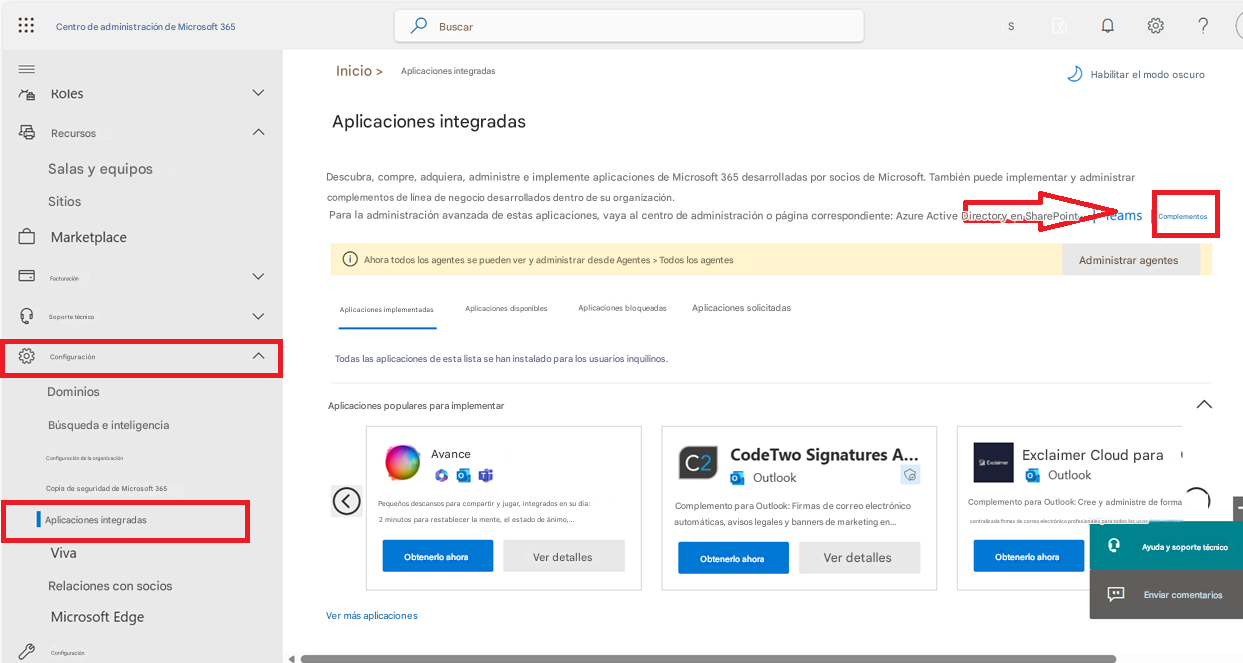Image resolution: width=1243 pixels, height=663 pixels.
Task: Click the Teams icon on the Avance card
Action: click(486, 475)
